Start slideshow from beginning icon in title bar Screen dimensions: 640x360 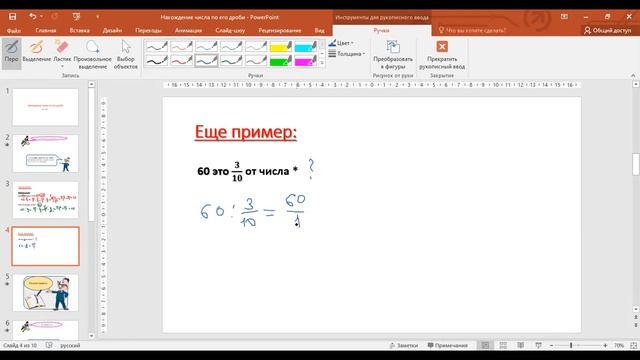(x=76, y=17)
